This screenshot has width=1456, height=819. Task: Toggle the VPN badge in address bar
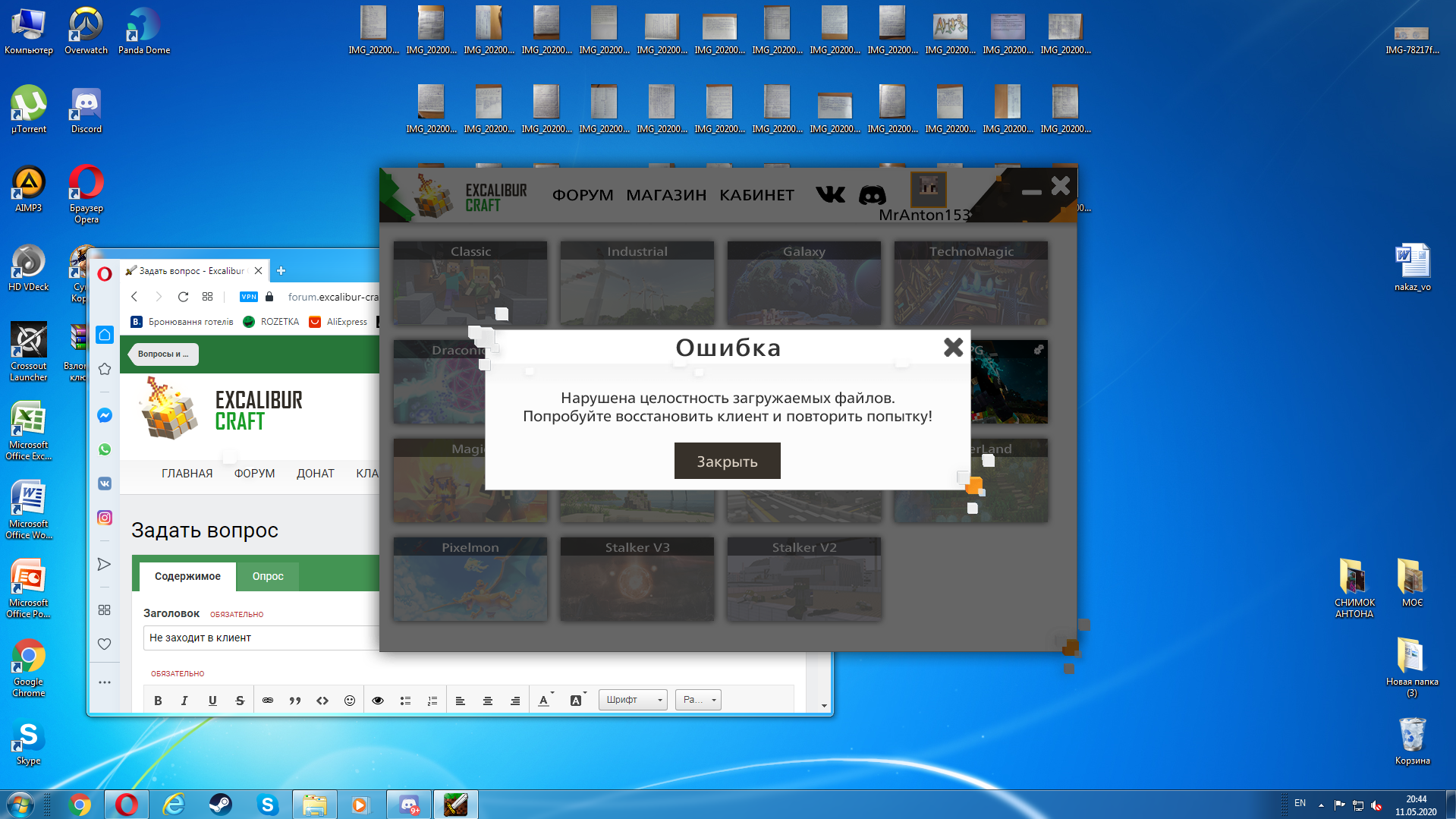pyautogui.click(x=249, y=297)
